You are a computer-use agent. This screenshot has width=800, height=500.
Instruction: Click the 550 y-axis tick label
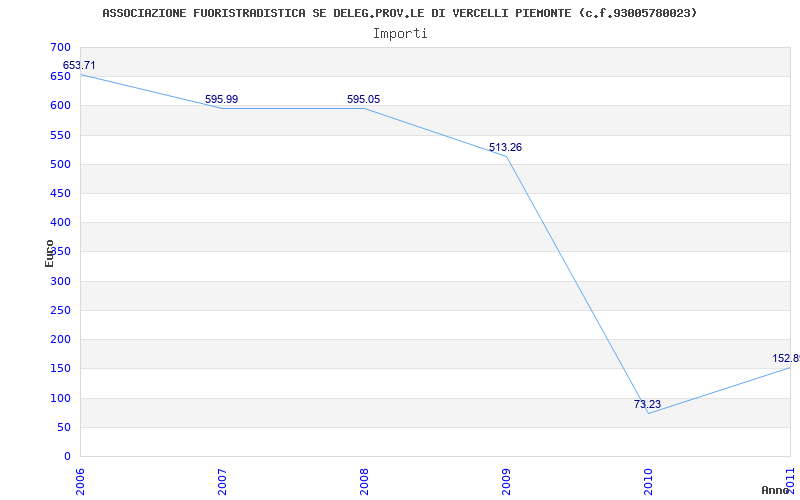click(x=60, y=135)
